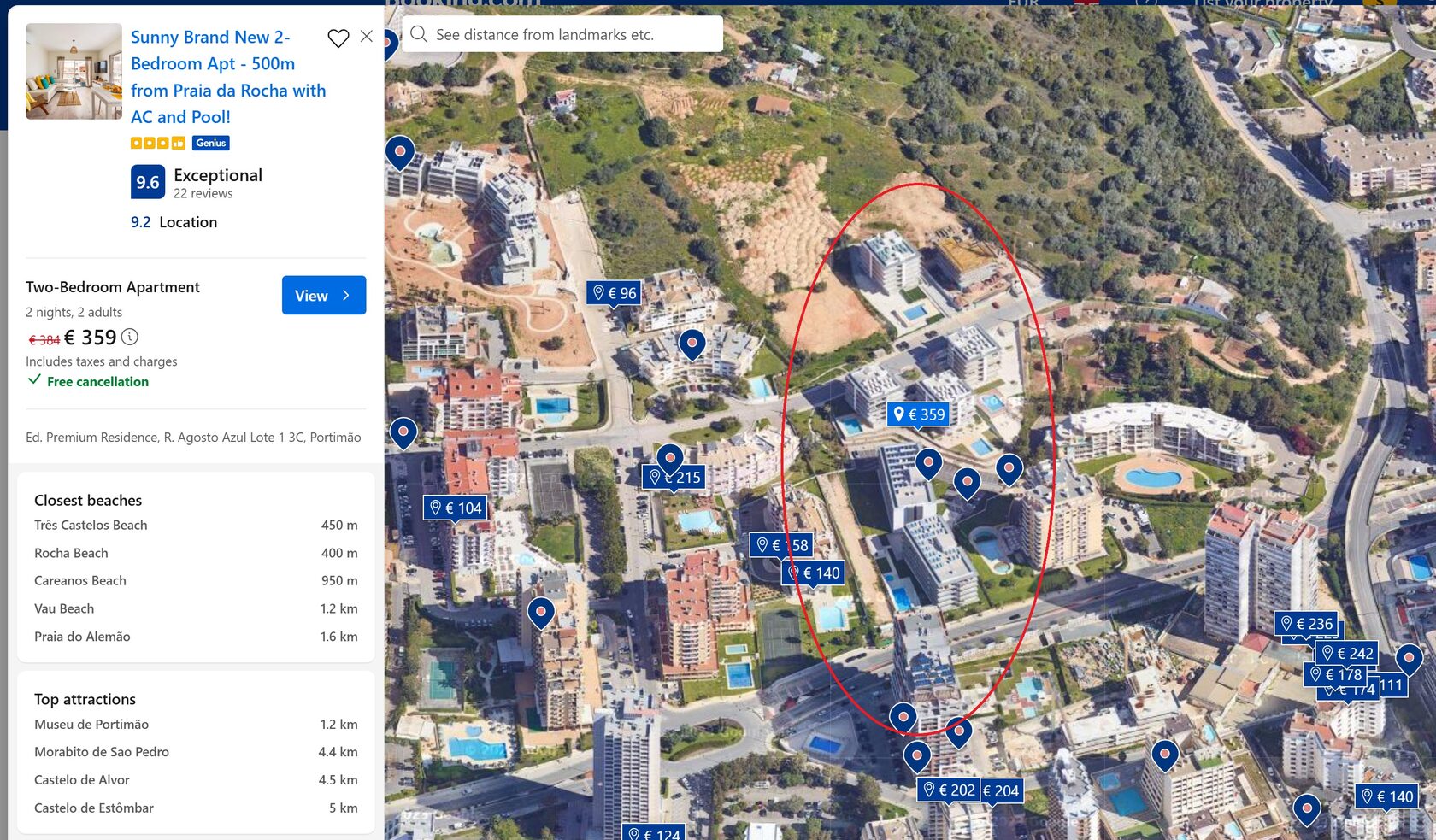Click the magnifier icon in the search box

click(419, 34)
